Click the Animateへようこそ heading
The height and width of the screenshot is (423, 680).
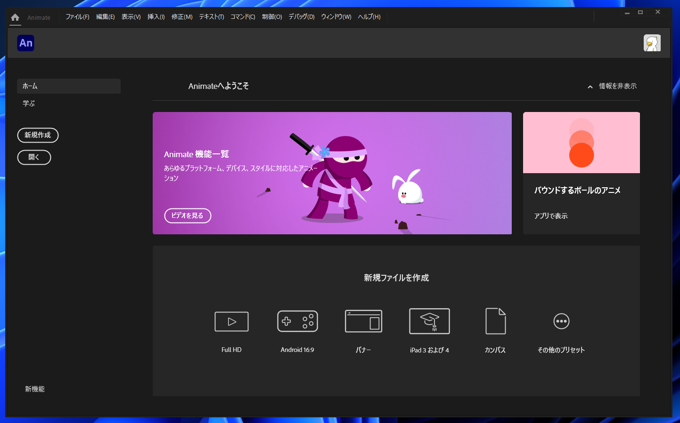[x=219, y=86]
